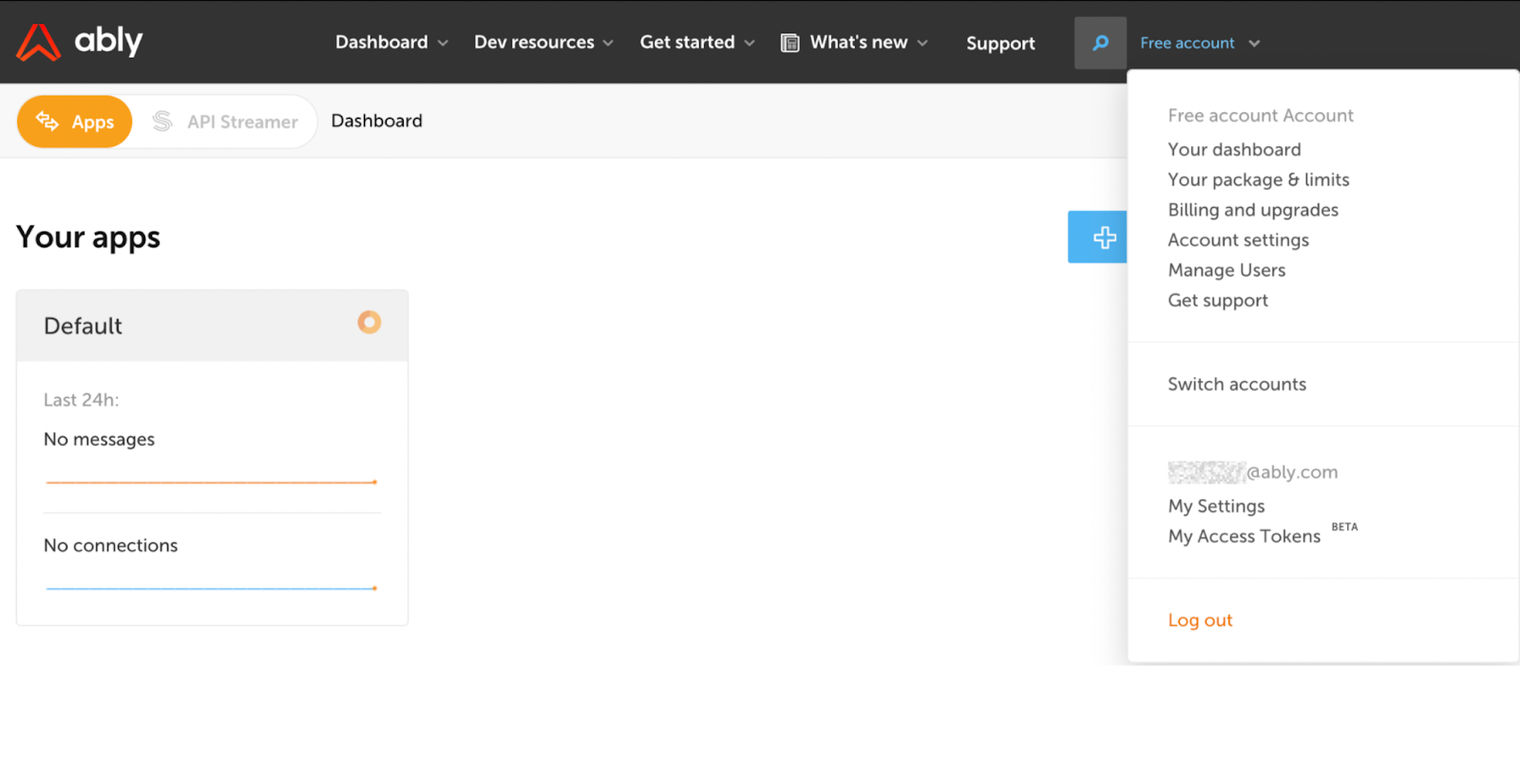Open the Support page from the top bar
Screen dimensions: 1520x758
click(x=1000, y=43)
